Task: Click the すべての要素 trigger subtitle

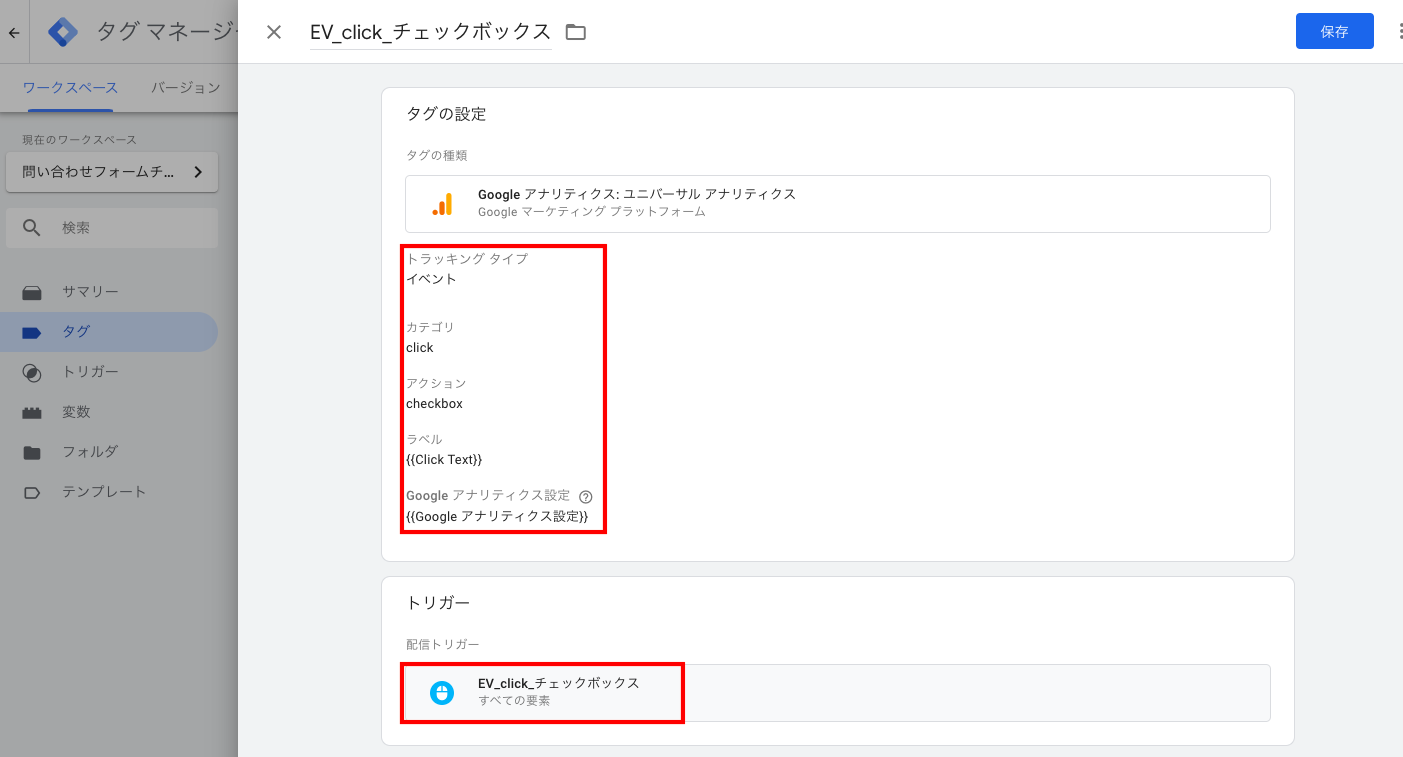Action: [514, 701]
